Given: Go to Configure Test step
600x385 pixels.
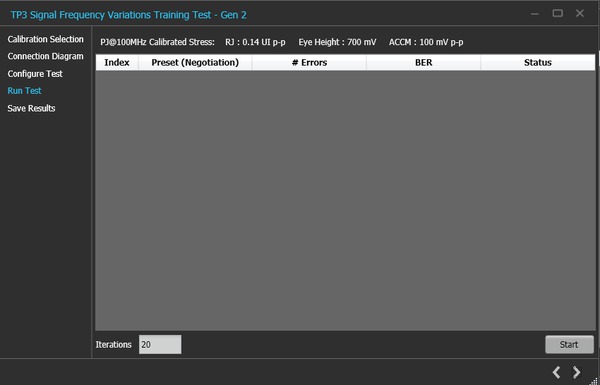Looking at the screenshot, I should coord(35,73).
